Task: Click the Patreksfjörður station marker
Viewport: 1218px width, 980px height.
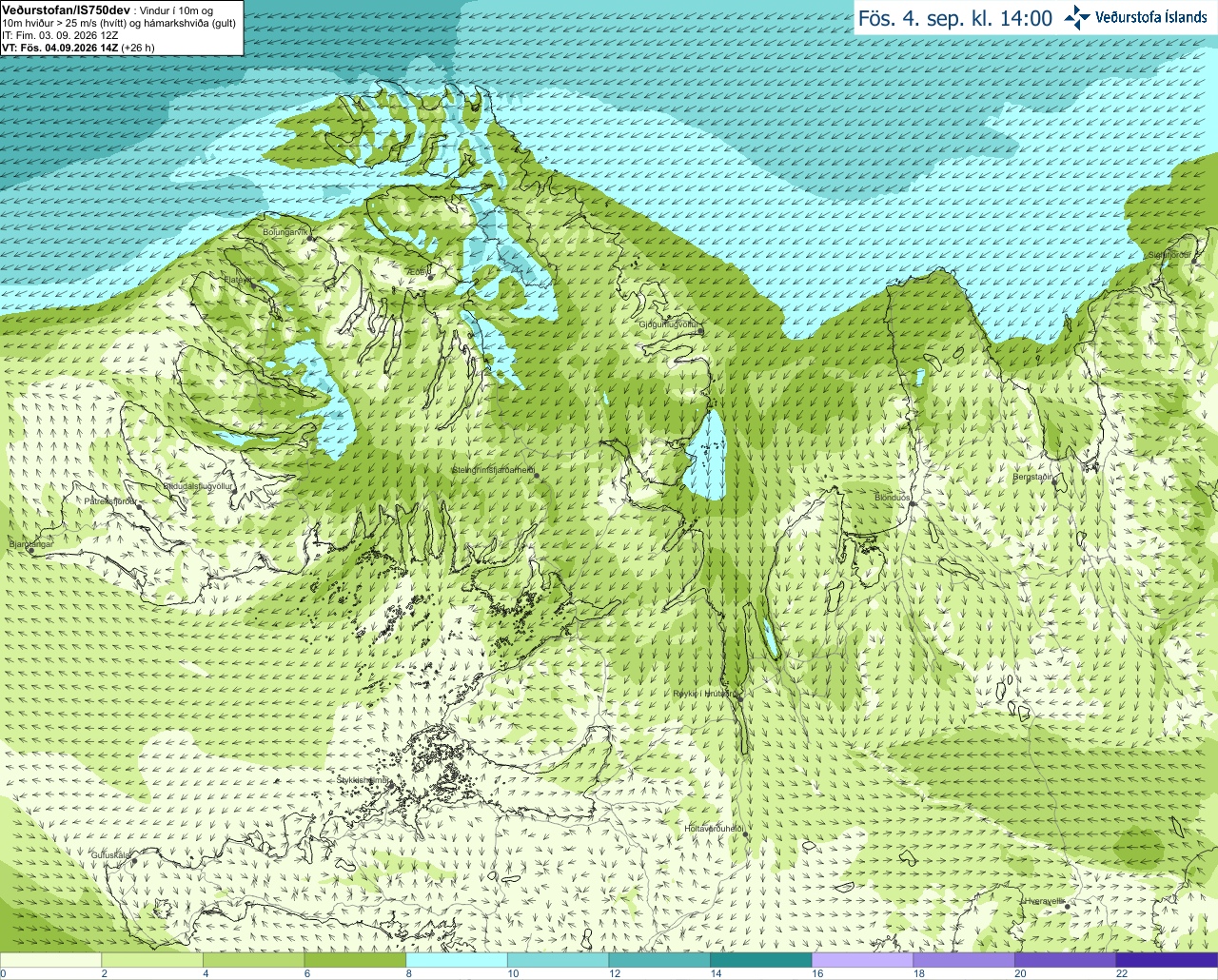Action: (140, 507)
